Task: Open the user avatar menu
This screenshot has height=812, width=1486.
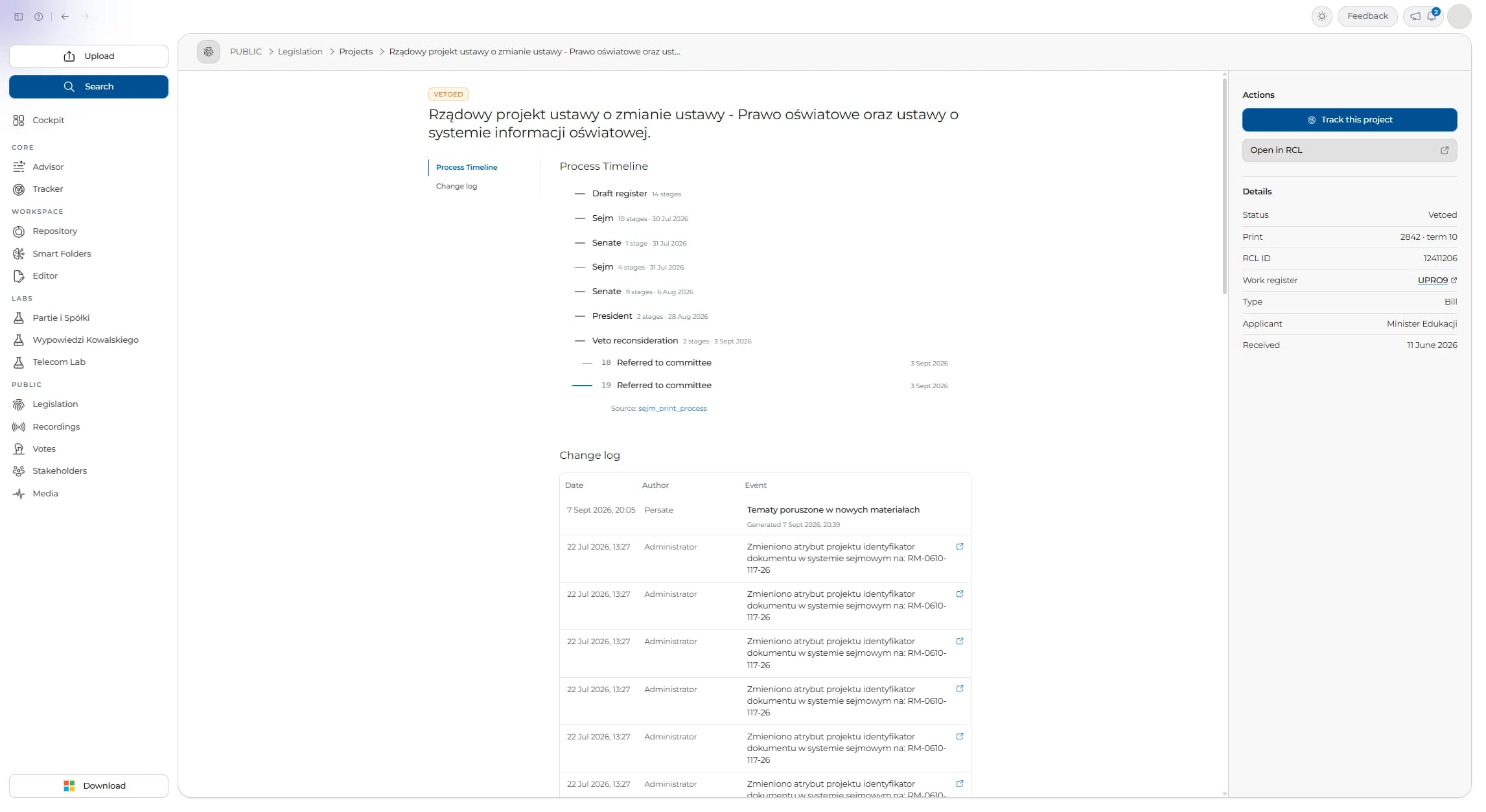Action: pyautogui.click(x=1459, y=16)
